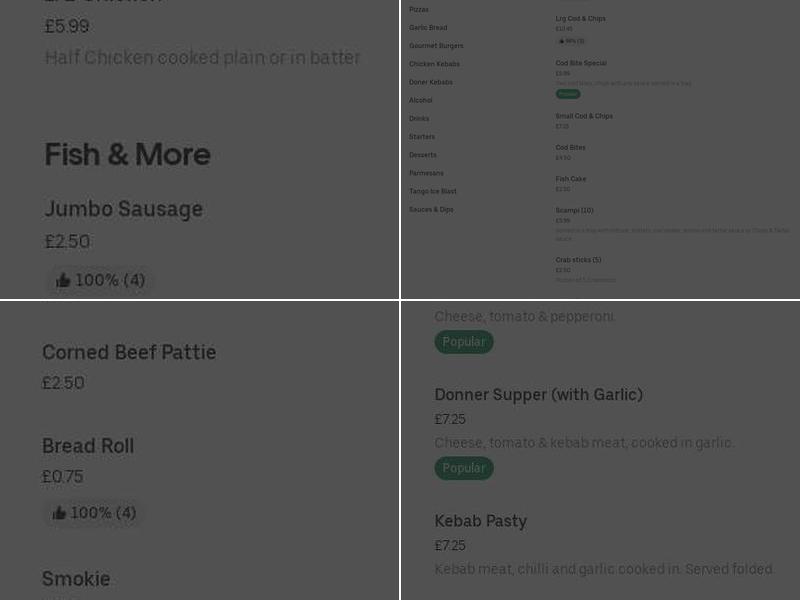Open the Doner Kebabs category
Viewport: 800px width, 600px height.
431,82
